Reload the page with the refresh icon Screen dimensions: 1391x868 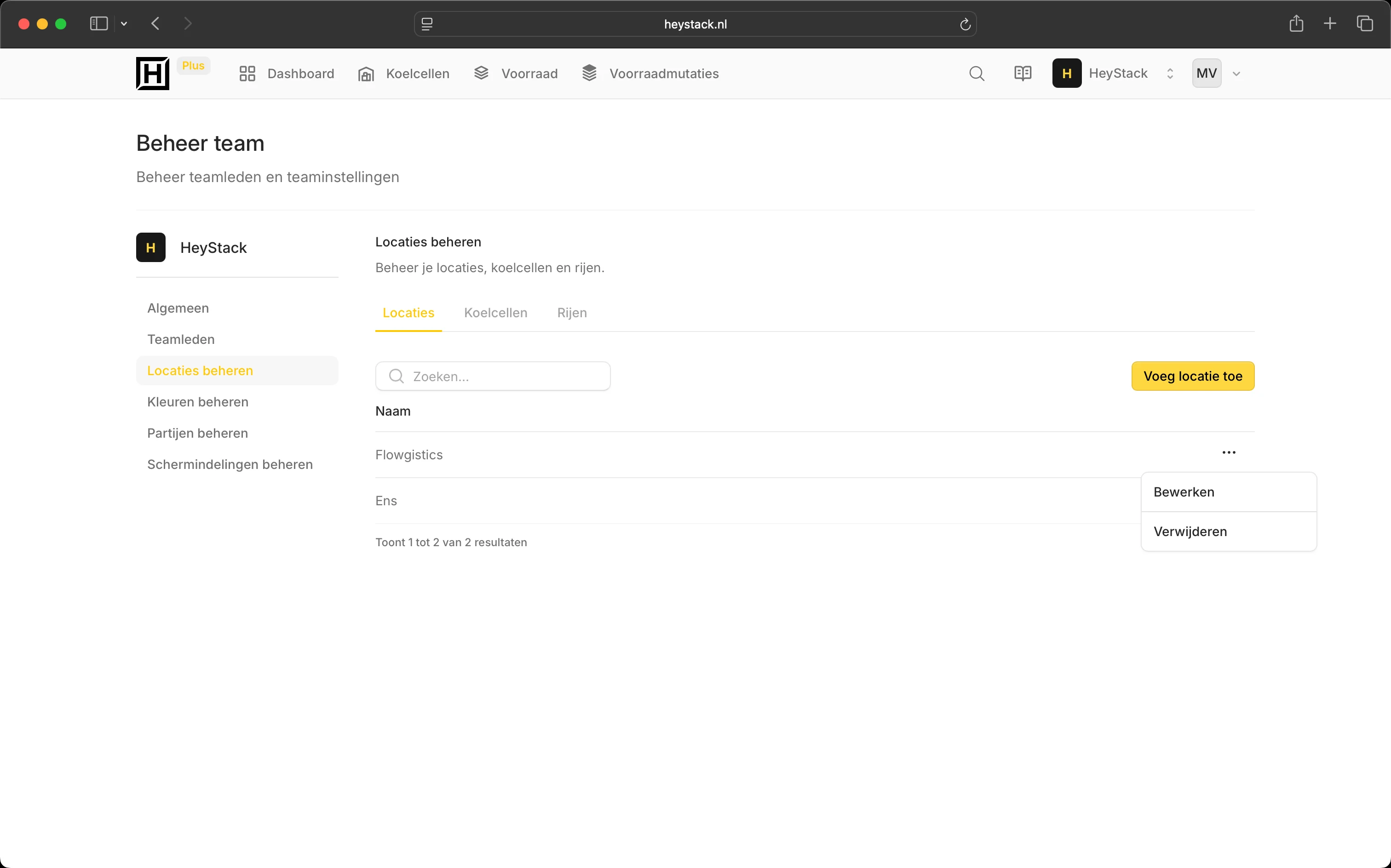click(965, 24)
